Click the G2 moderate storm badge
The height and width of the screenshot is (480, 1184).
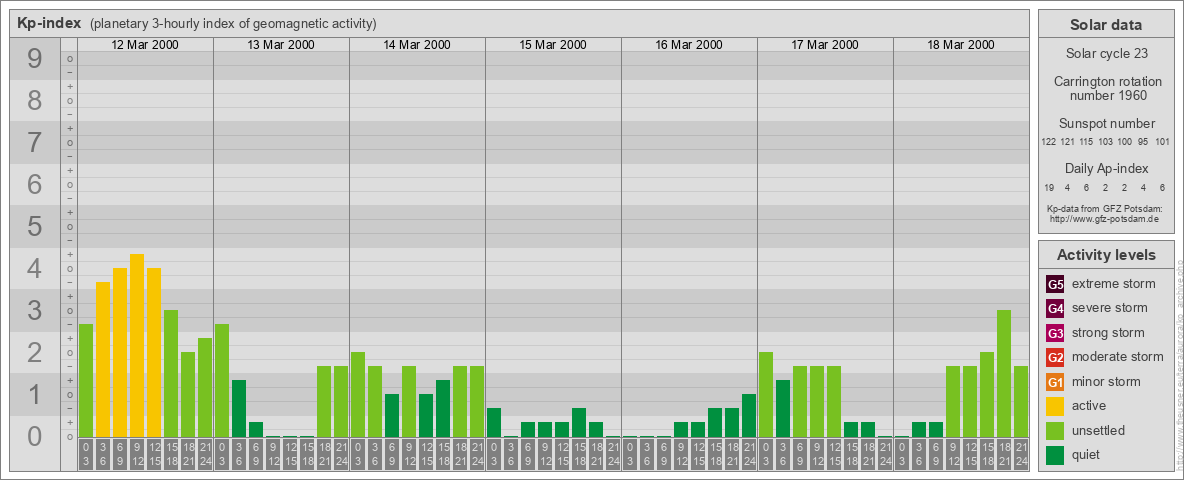pos(1055,357)
